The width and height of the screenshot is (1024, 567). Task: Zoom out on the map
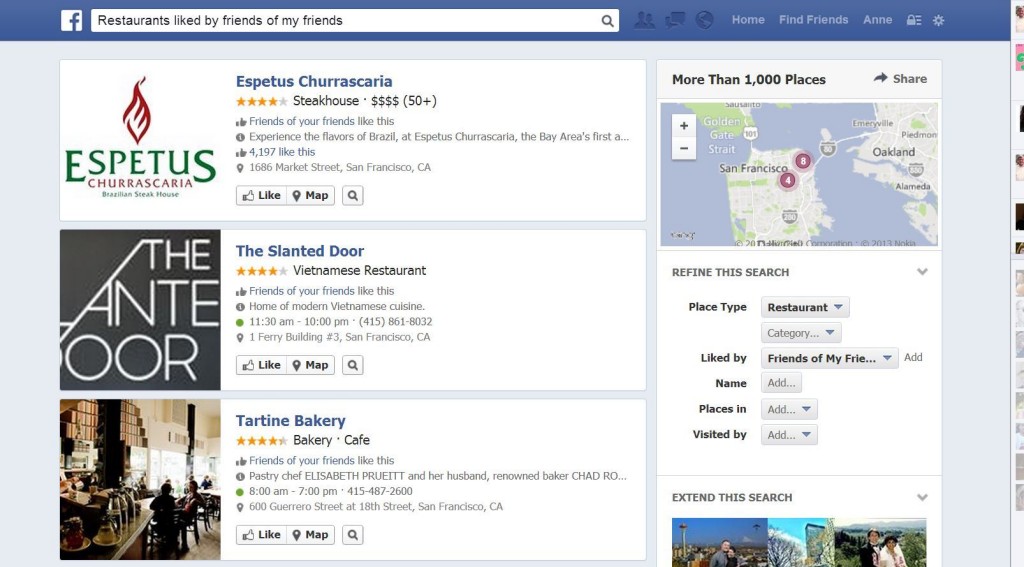point(684,148)
